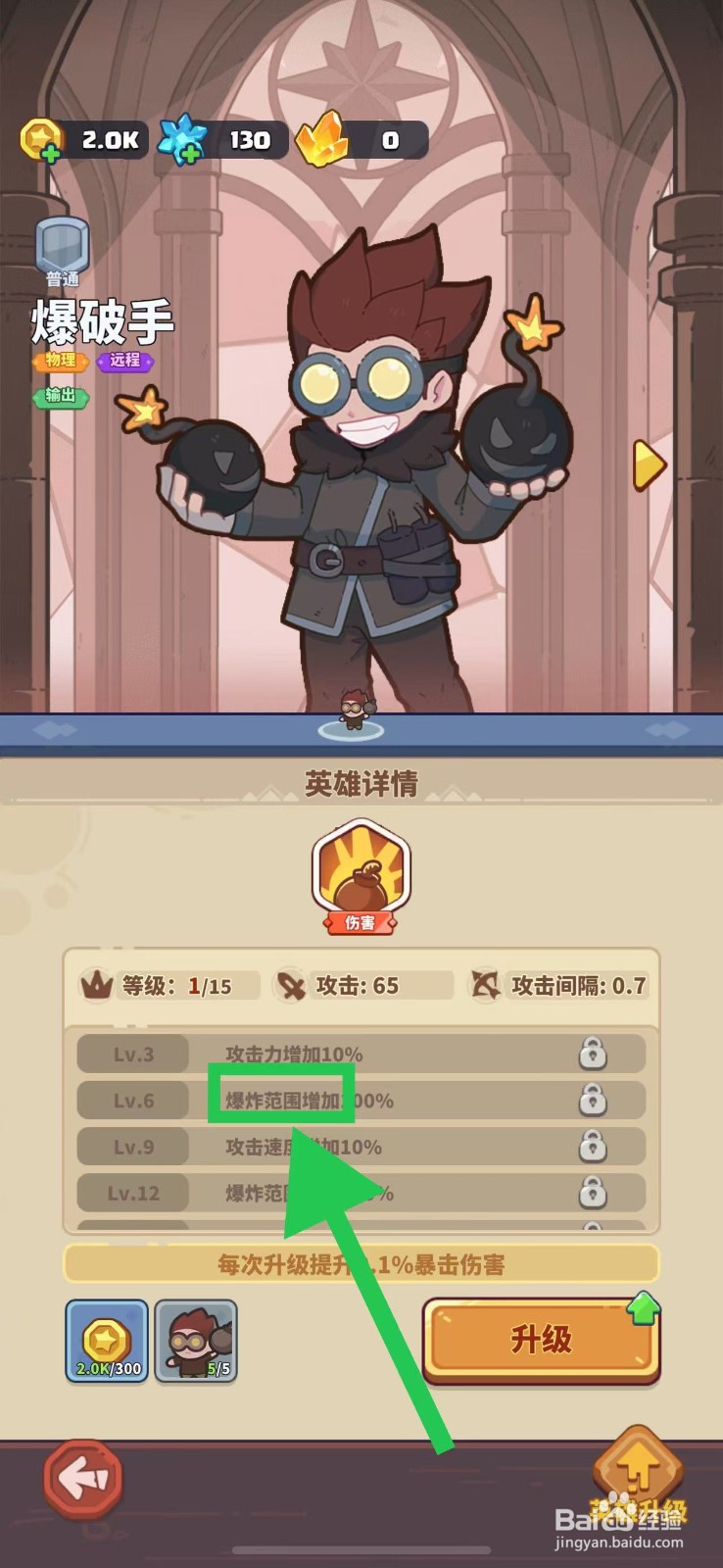Image resolution: width=723 pixels, height=1568 pixels.
Task: Tap the blue gem currency icon
Action: click(x=183, y=139)
